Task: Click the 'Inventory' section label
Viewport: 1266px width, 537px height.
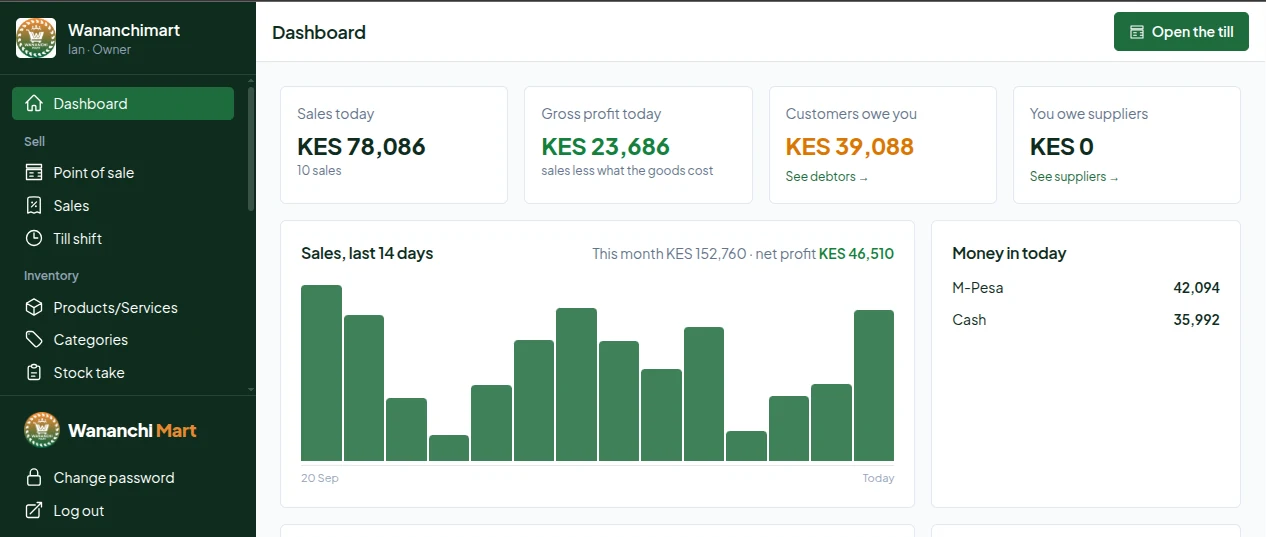Action: click(x=51, y=276)
